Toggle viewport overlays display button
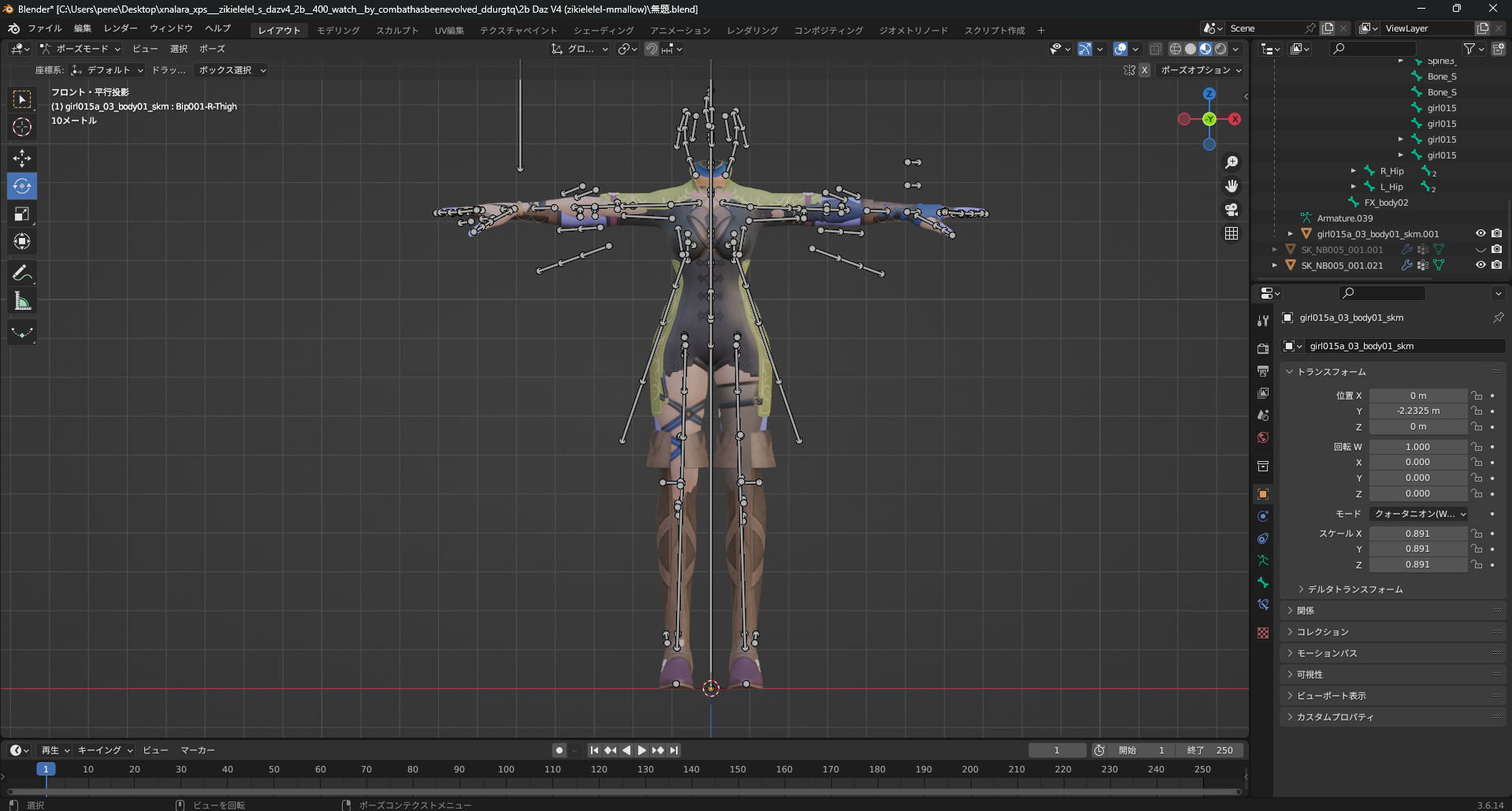 coord(1120,49)
